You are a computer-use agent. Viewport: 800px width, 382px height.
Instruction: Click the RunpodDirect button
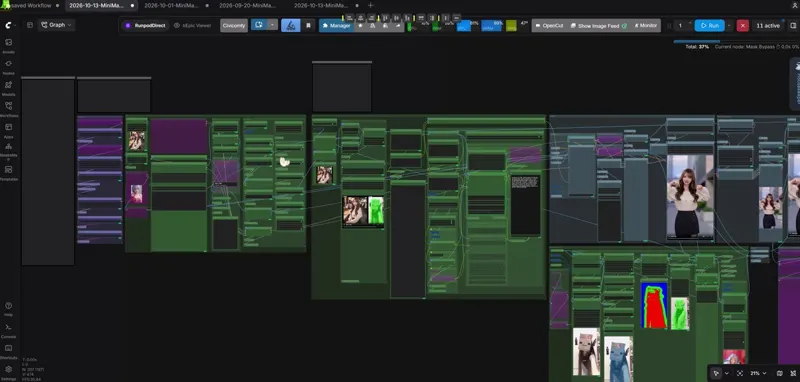tap(145, 26)
